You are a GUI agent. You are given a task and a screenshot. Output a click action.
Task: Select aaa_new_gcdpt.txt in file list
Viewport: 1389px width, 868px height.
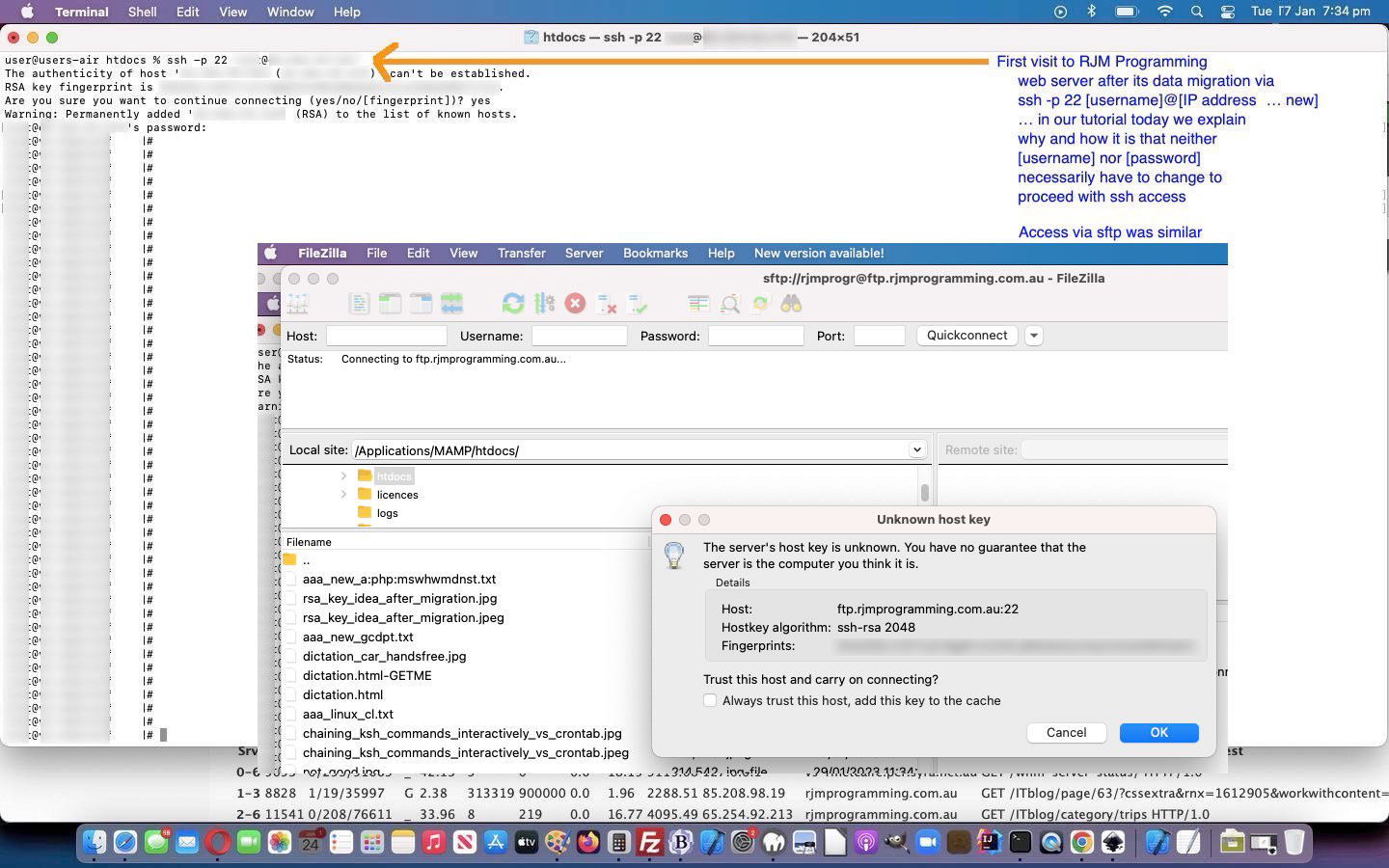(358, 637)
